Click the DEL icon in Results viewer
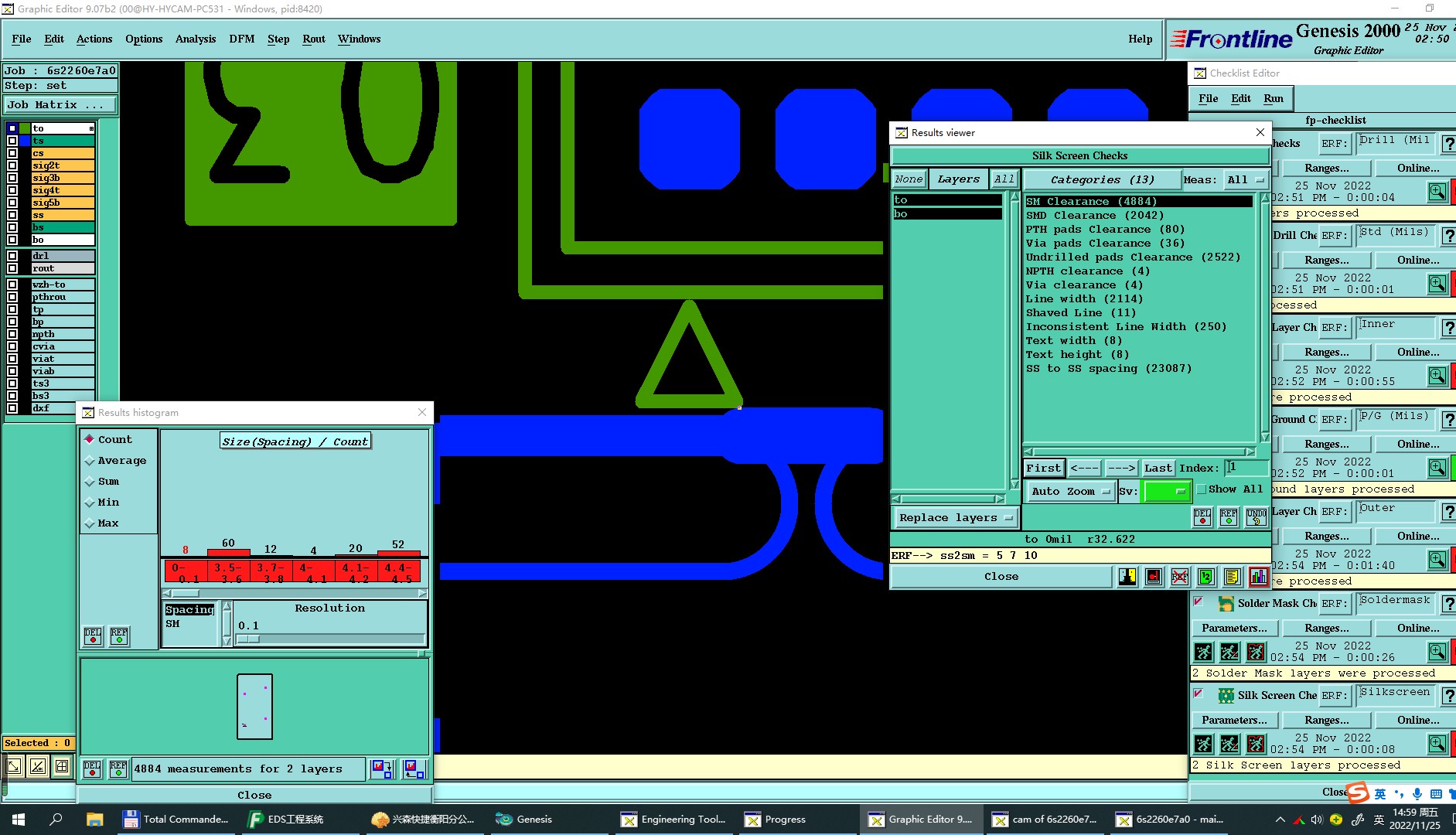1456x835 pixels. click(x=1202, y=517)
